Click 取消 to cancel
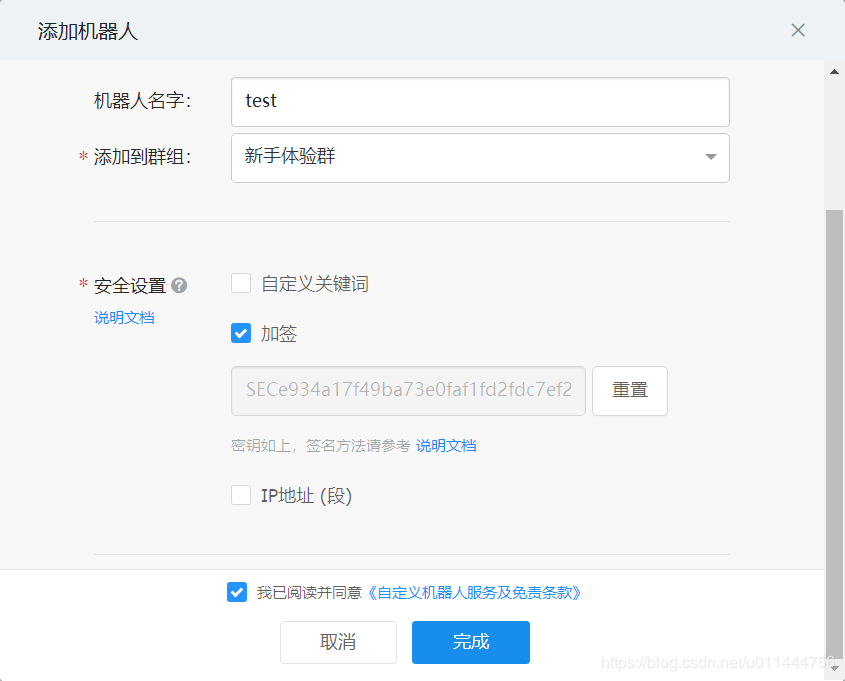845x681 pixels. pos(338,642)
